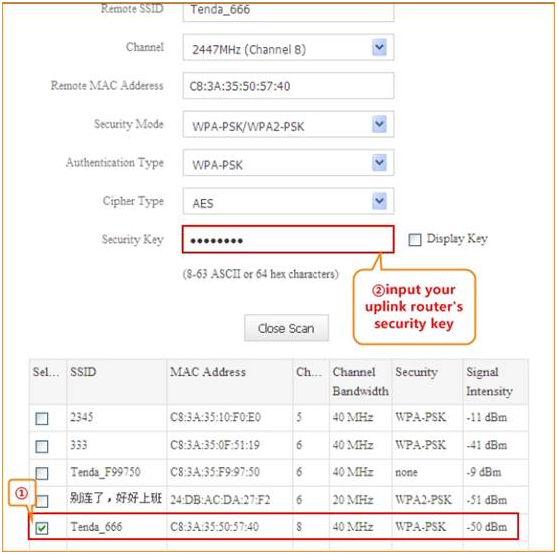The width and height of the screenshot is (558, 554).
Task: Click the Tenda_666 SSID name in the table
Action: 96,527
